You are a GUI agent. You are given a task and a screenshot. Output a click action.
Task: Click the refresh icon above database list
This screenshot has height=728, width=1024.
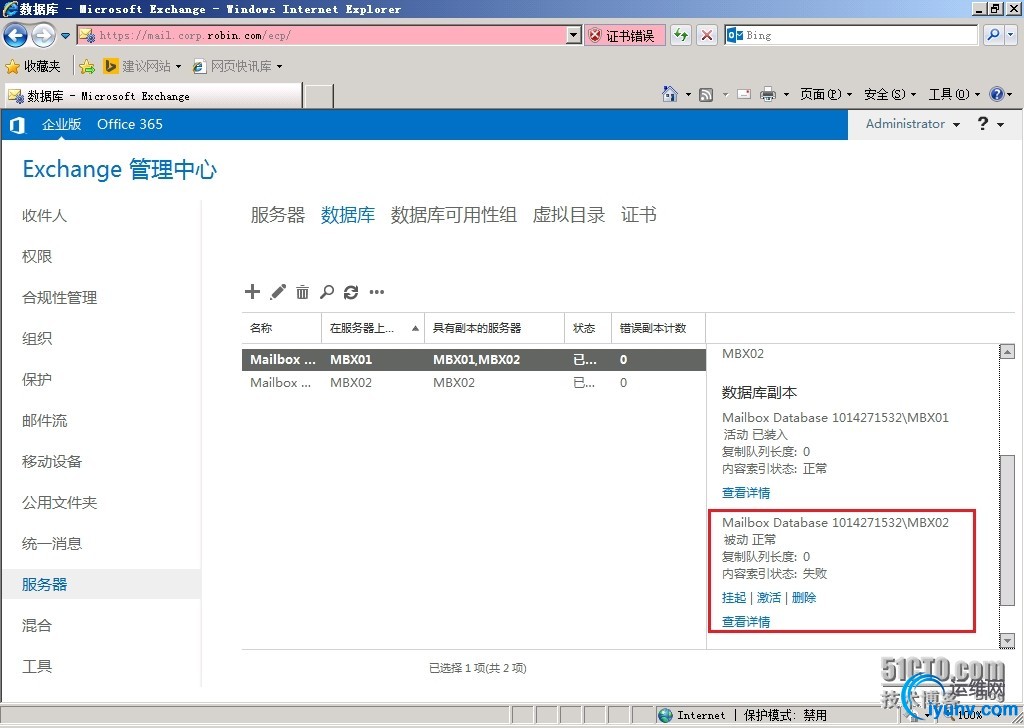[x=351, y=292]
